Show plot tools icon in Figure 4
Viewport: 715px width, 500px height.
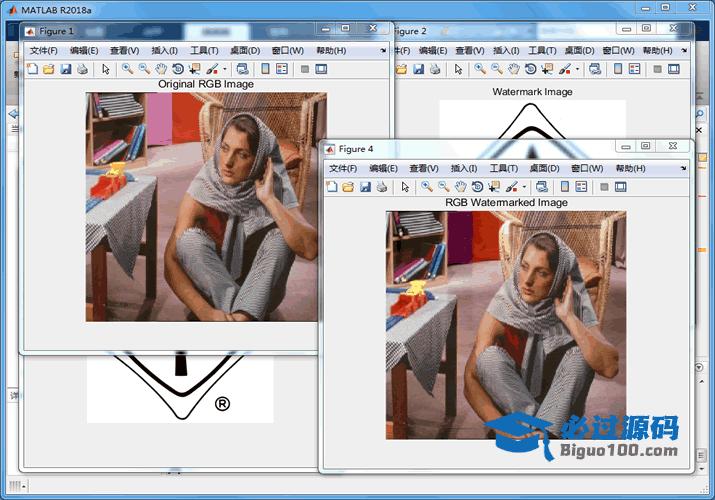(x=621, y=187)
